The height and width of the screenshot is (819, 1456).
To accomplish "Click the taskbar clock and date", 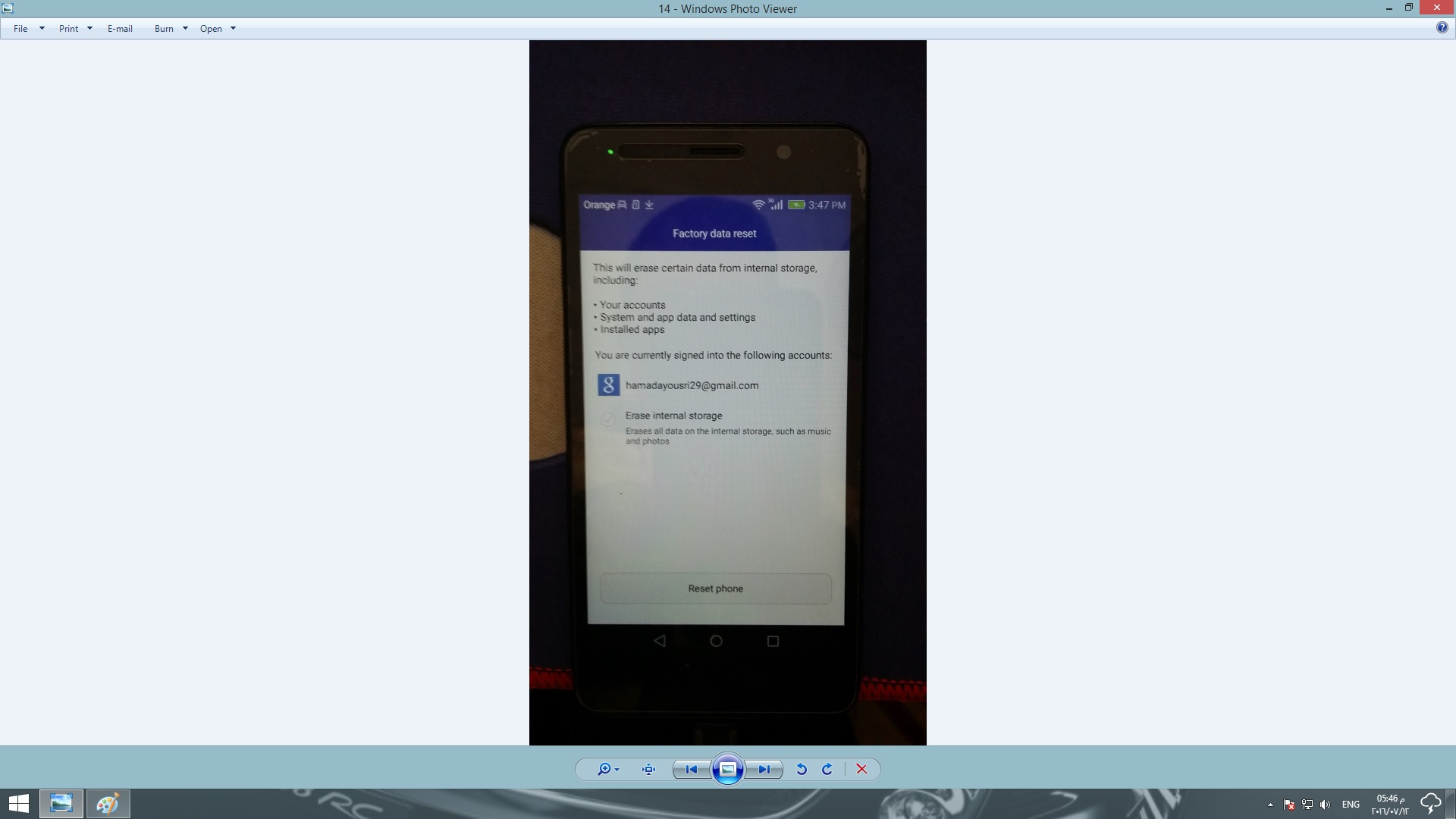I will (x=1389, y=805).
